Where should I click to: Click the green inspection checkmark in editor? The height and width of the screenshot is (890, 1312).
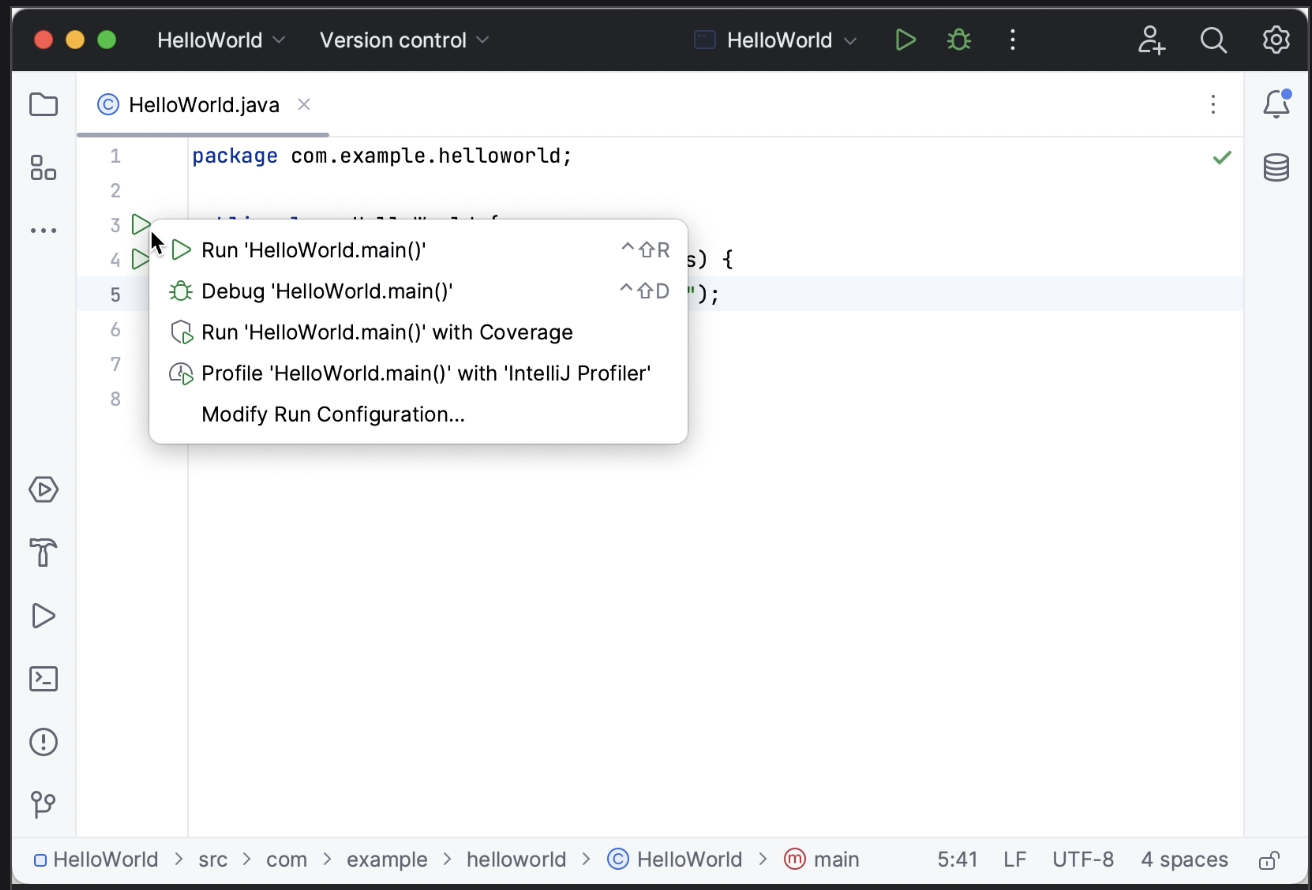pos(1222,157)
